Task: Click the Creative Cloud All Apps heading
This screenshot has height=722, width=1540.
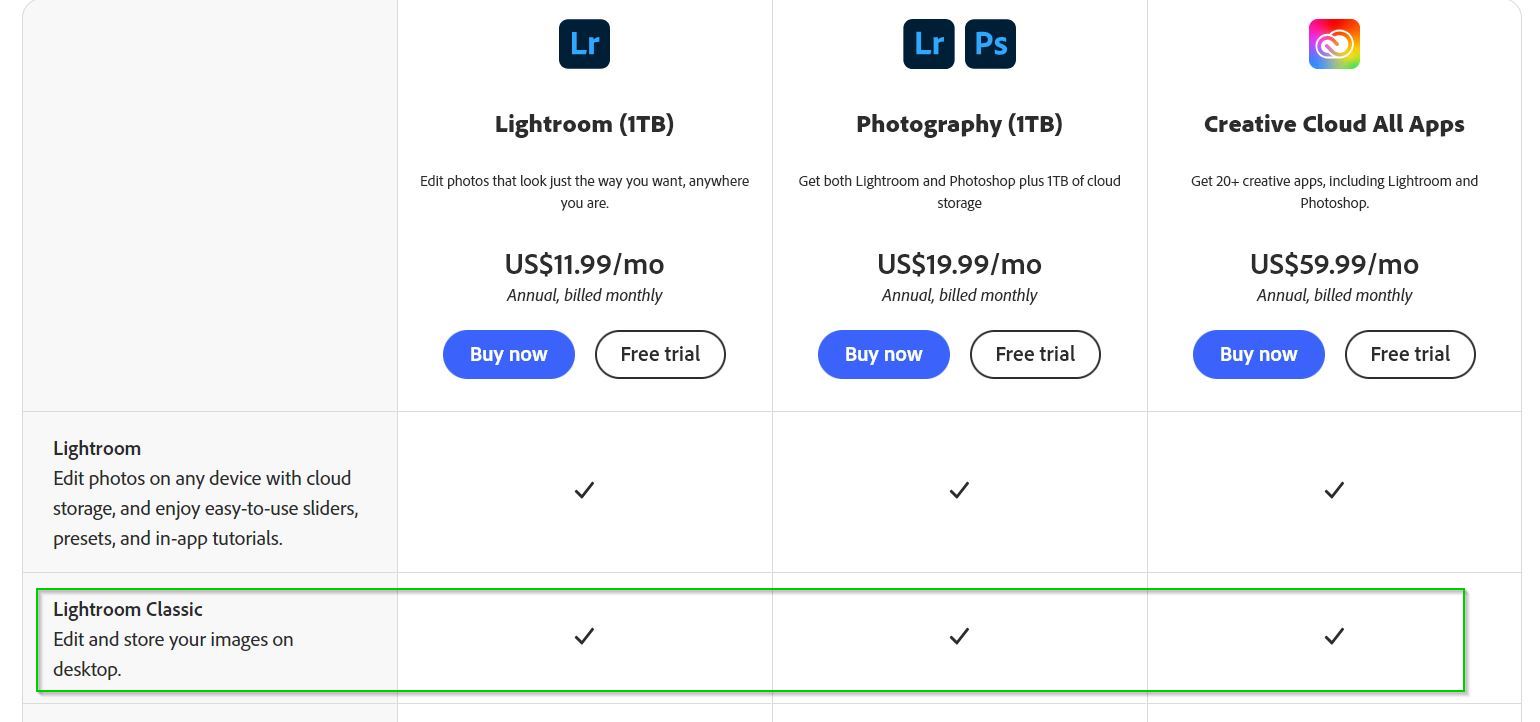Action: point(1334,124)
